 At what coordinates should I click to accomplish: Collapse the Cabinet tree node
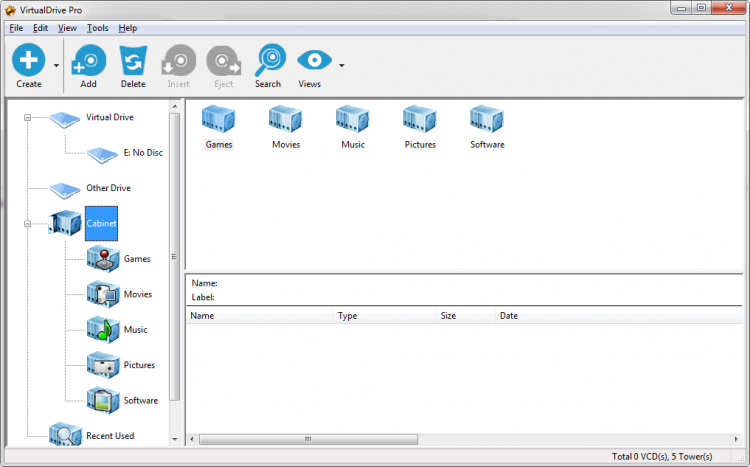point(27,223)
